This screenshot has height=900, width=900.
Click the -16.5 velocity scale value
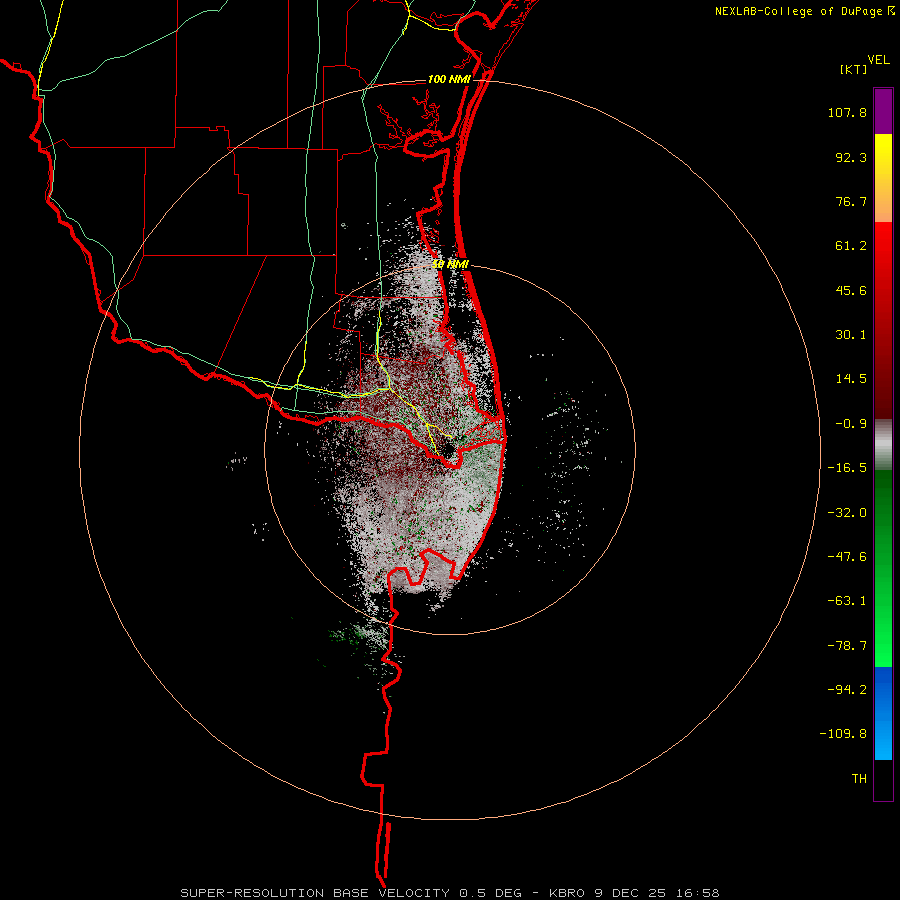[x=847, y=468]
